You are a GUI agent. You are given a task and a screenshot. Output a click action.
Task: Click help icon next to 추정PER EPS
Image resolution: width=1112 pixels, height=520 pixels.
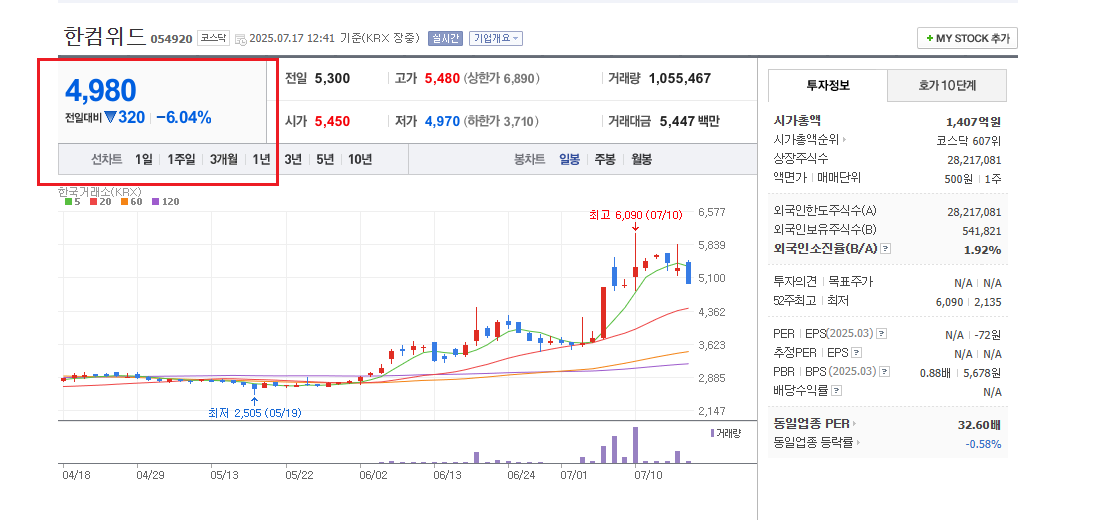tap(856, 353)
